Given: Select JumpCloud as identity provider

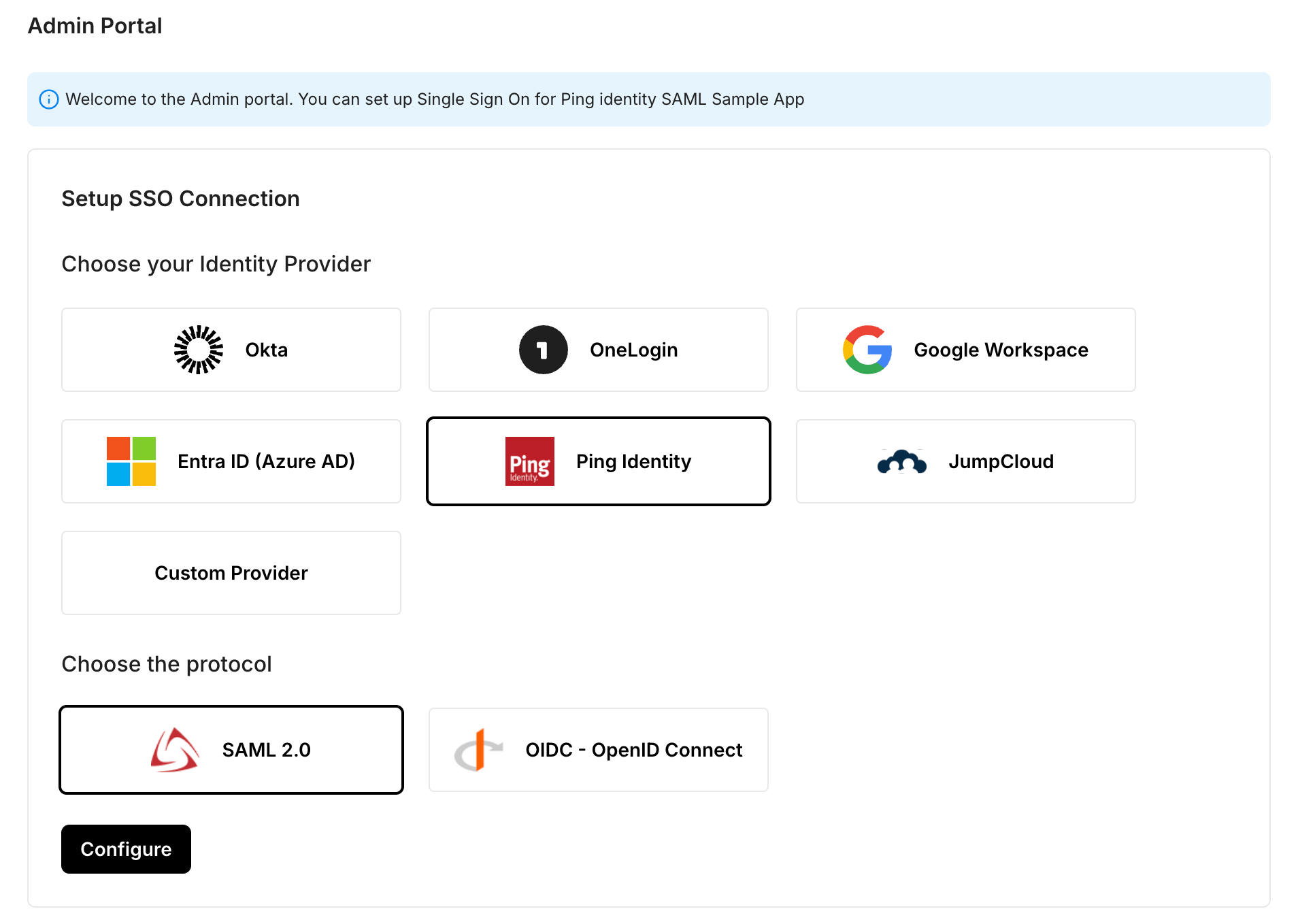Looking at the screenshot, I should point(965,461).
